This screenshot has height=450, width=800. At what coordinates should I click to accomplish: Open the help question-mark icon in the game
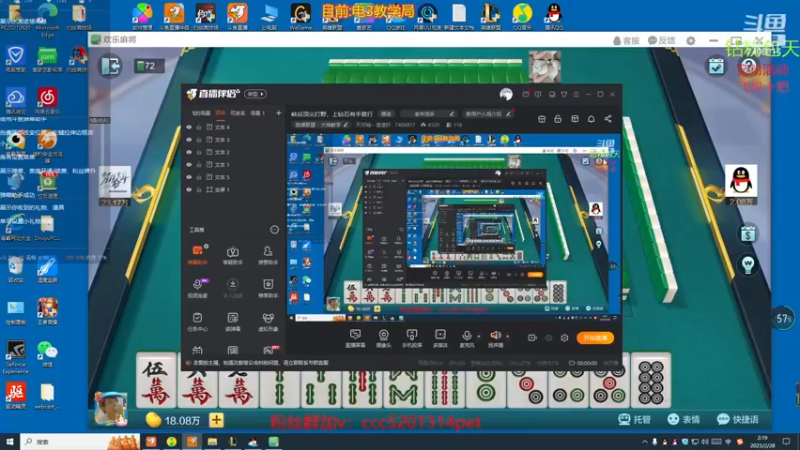point(748,66)
